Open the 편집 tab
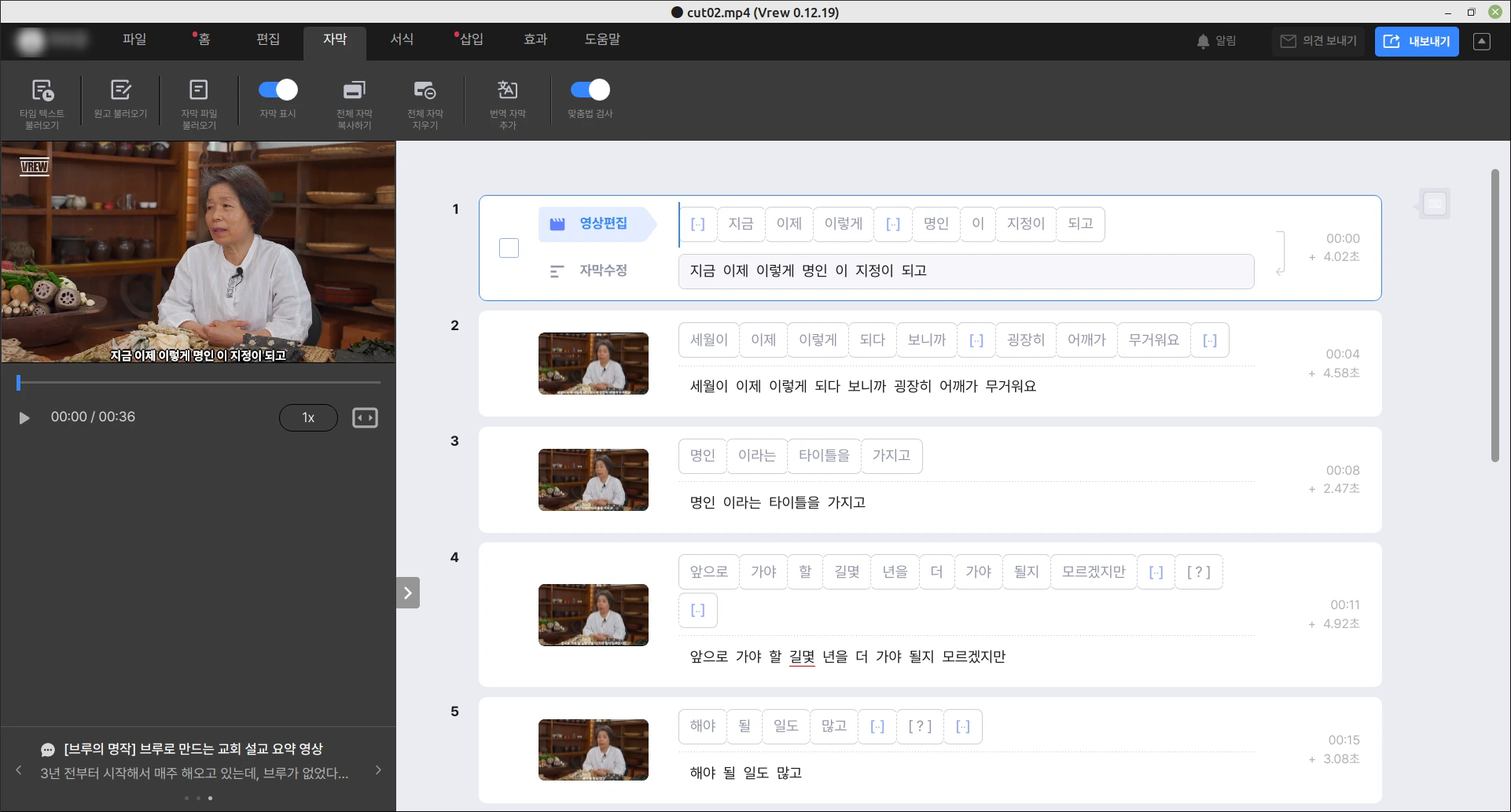The height and width of the screenshot is (812, 1511). (x=268, y=39)
